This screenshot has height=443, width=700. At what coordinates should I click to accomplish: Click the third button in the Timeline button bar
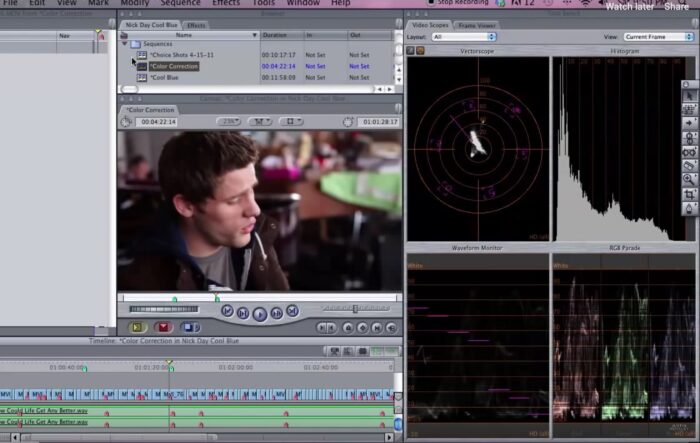click(362, 351)
